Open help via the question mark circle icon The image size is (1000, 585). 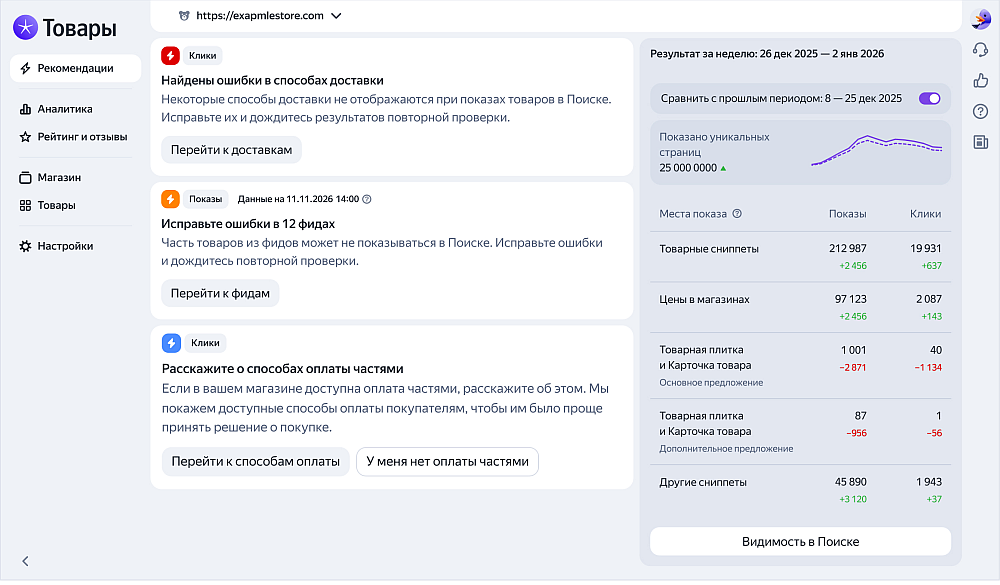(981, 112)
